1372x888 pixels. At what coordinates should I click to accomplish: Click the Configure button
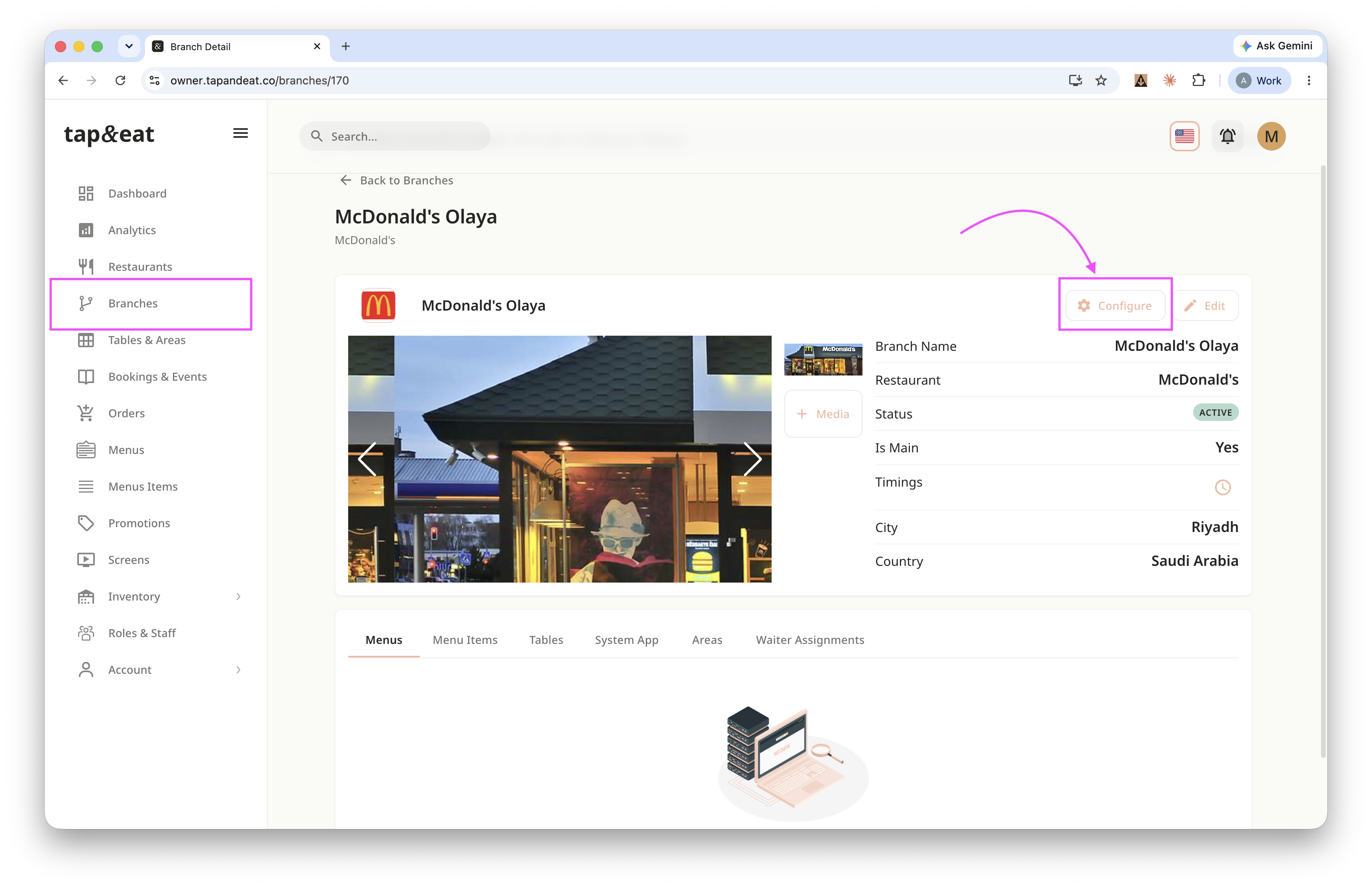(x=1114, y=305)
